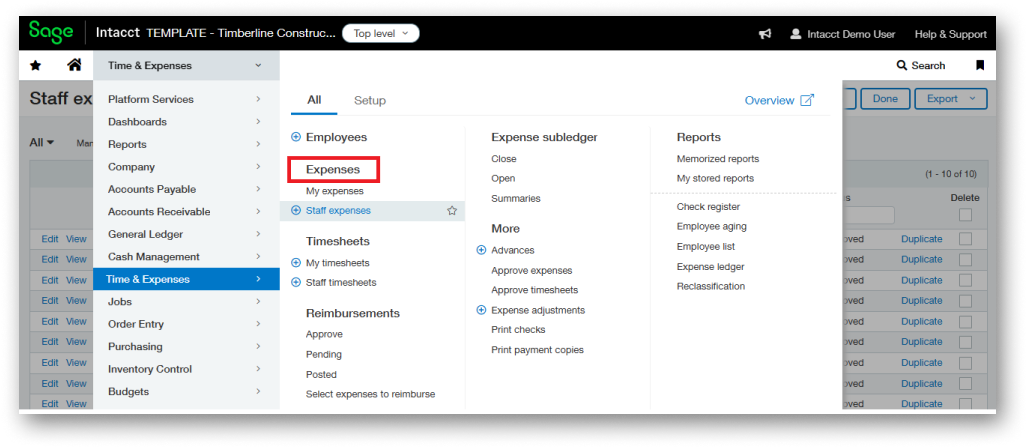Open Check register report

(708, 206)
